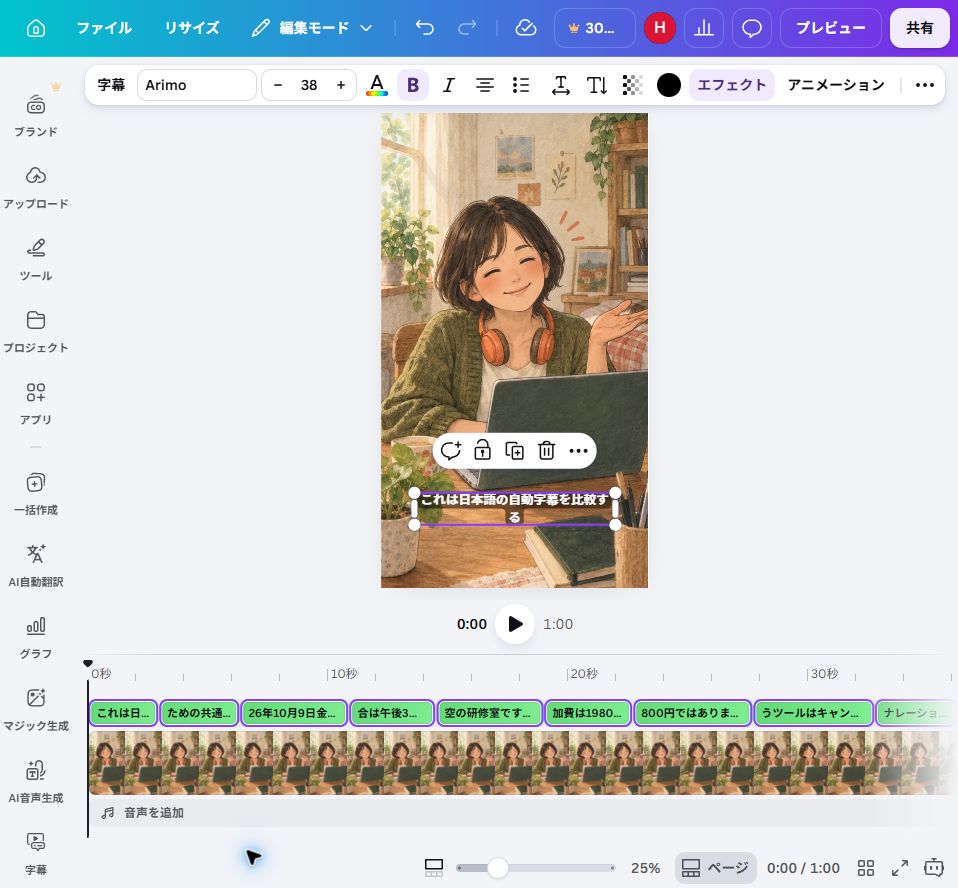The image size is (958, 888).
Task: Select the 空の研修室です... subtitle clip
Action: [490, 713]
